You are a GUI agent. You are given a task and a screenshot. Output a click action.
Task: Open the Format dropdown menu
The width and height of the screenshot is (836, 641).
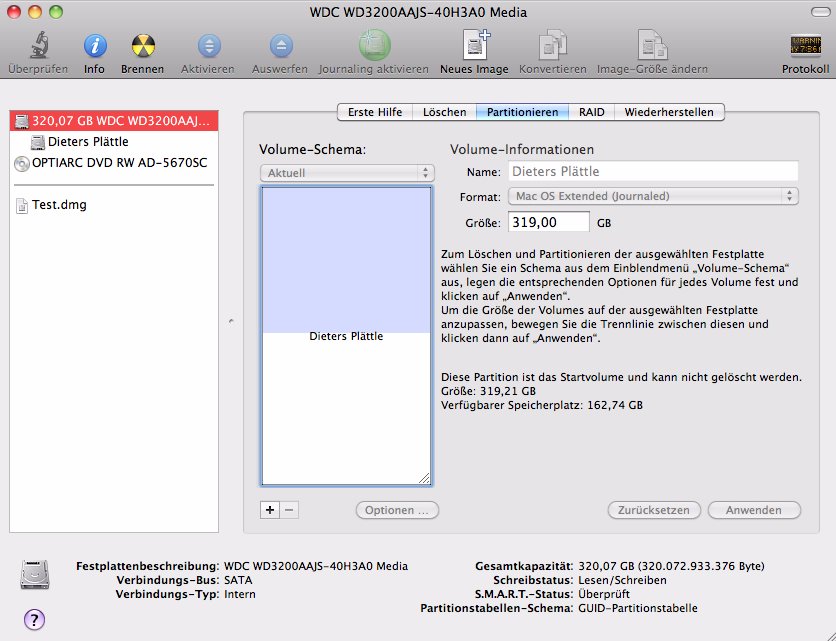tap(653, 196)
